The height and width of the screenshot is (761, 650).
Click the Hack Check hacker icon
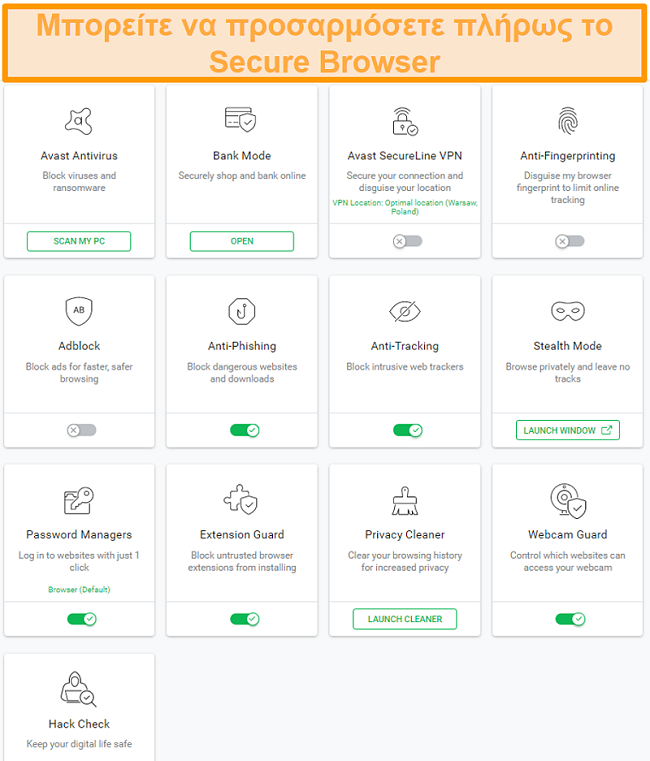click(79, 689)
